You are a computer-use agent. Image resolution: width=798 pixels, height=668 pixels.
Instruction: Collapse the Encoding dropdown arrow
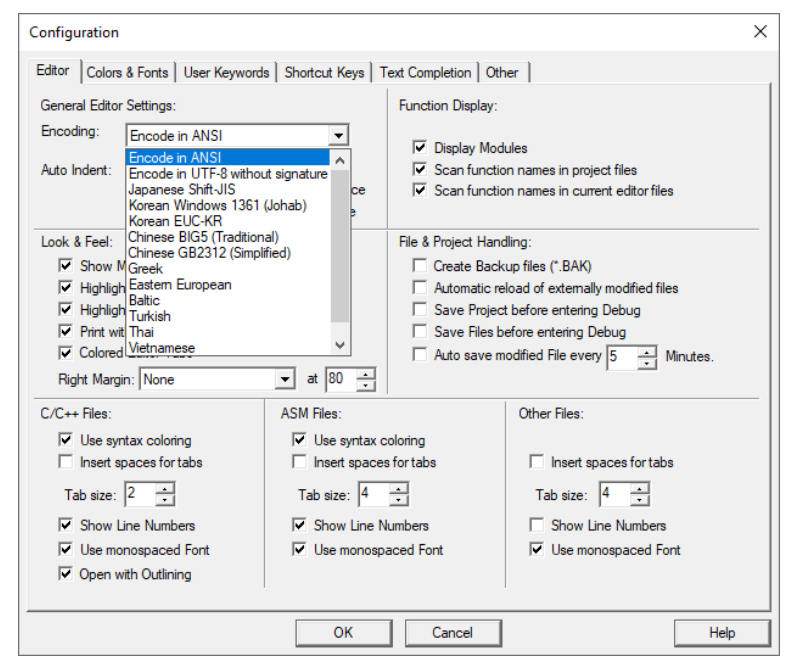[x=338, y=136]
